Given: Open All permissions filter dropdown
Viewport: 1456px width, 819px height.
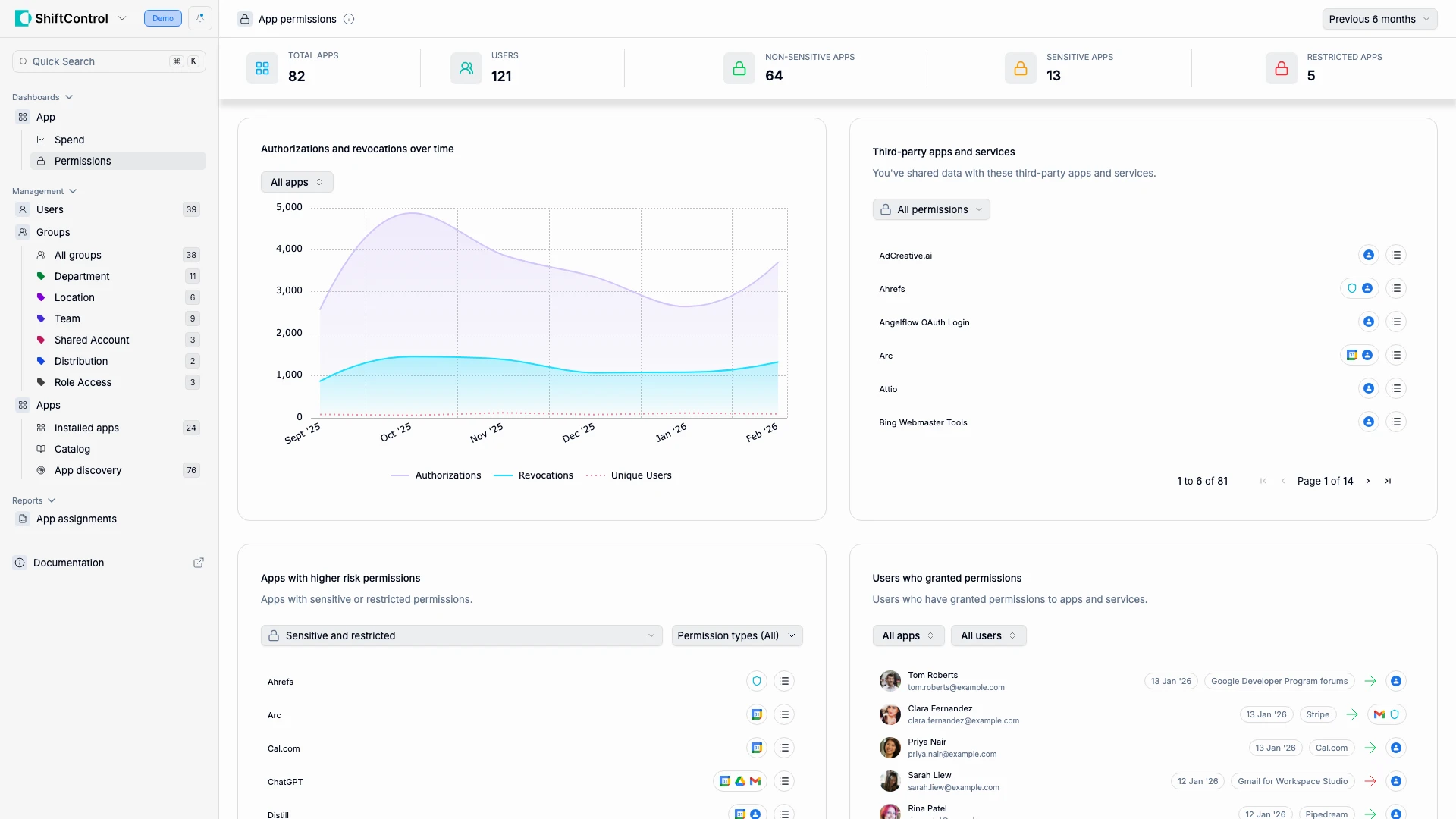Looking at the screenshot, I should 931,209.
